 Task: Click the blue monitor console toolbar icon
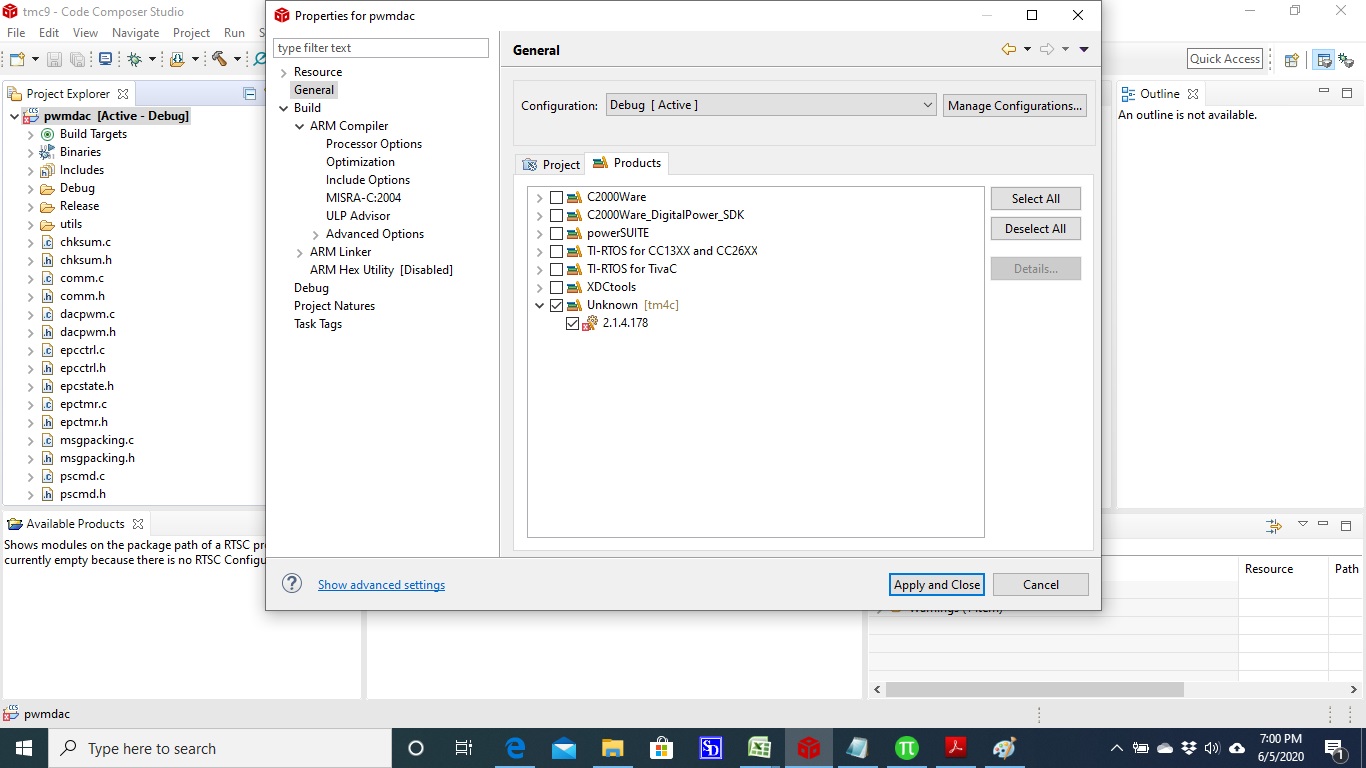[x=105, y=59]
